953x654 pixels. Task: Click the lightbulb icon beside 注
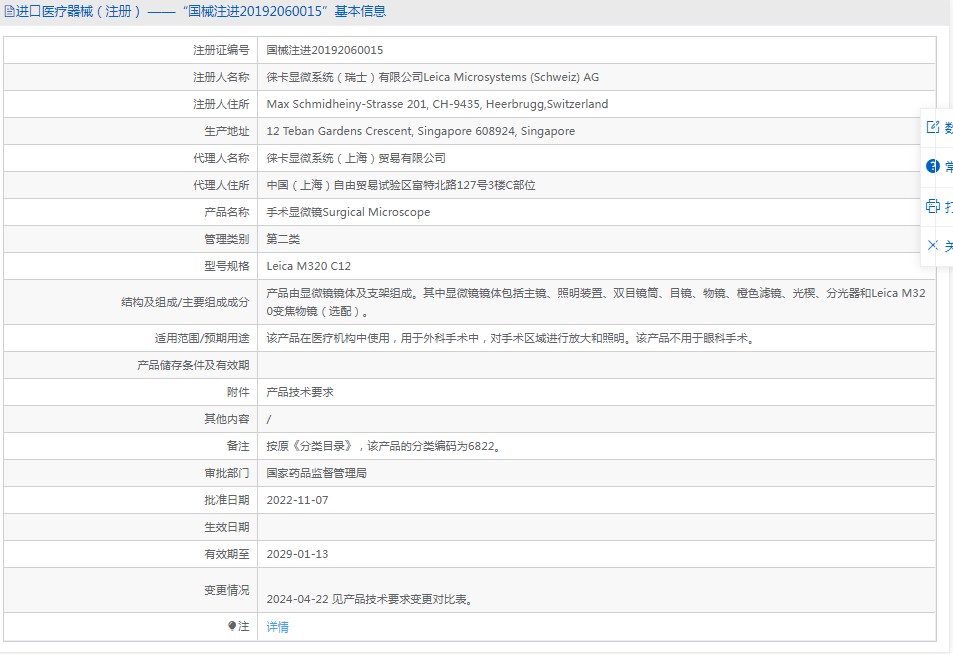coord(232,626)
